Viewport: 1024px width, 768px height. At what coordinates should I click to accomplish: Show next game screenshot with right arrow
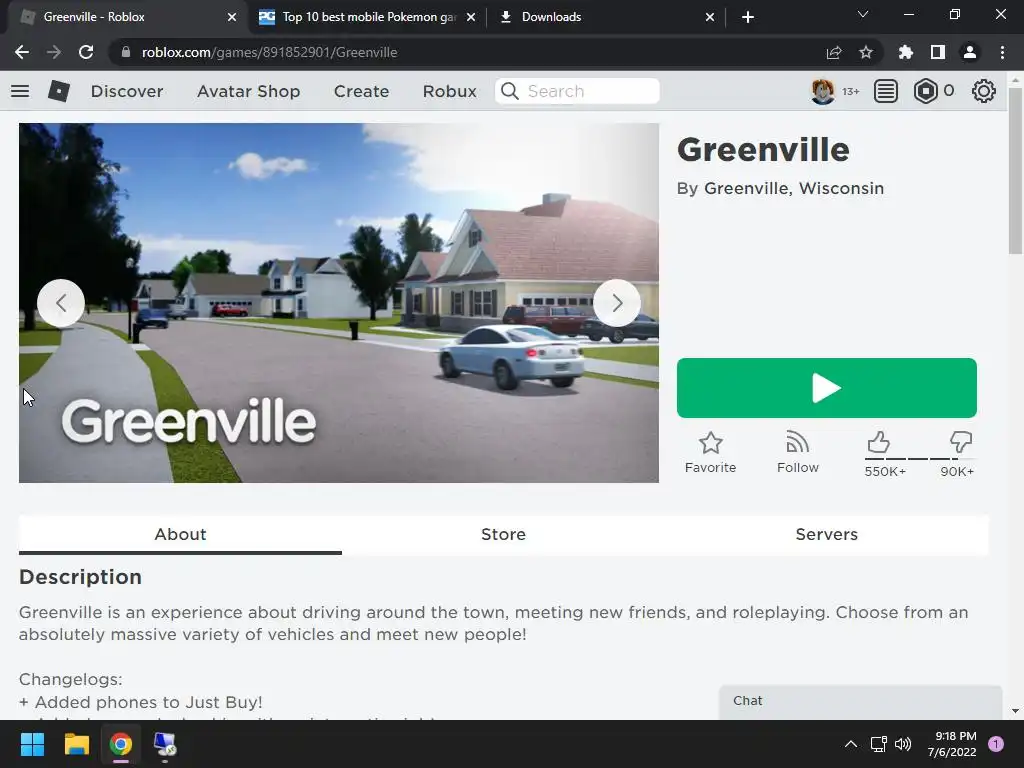(616, 303)
